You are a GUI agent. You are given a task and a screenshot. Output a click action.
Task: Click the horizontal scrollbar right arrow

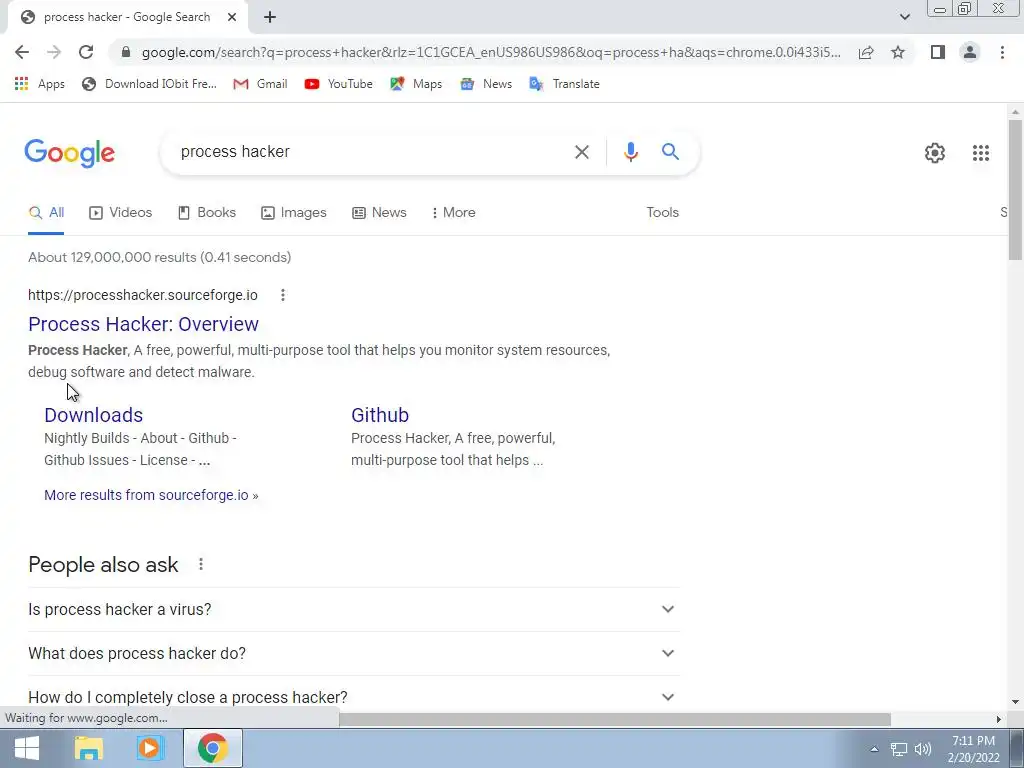point(998,719)
